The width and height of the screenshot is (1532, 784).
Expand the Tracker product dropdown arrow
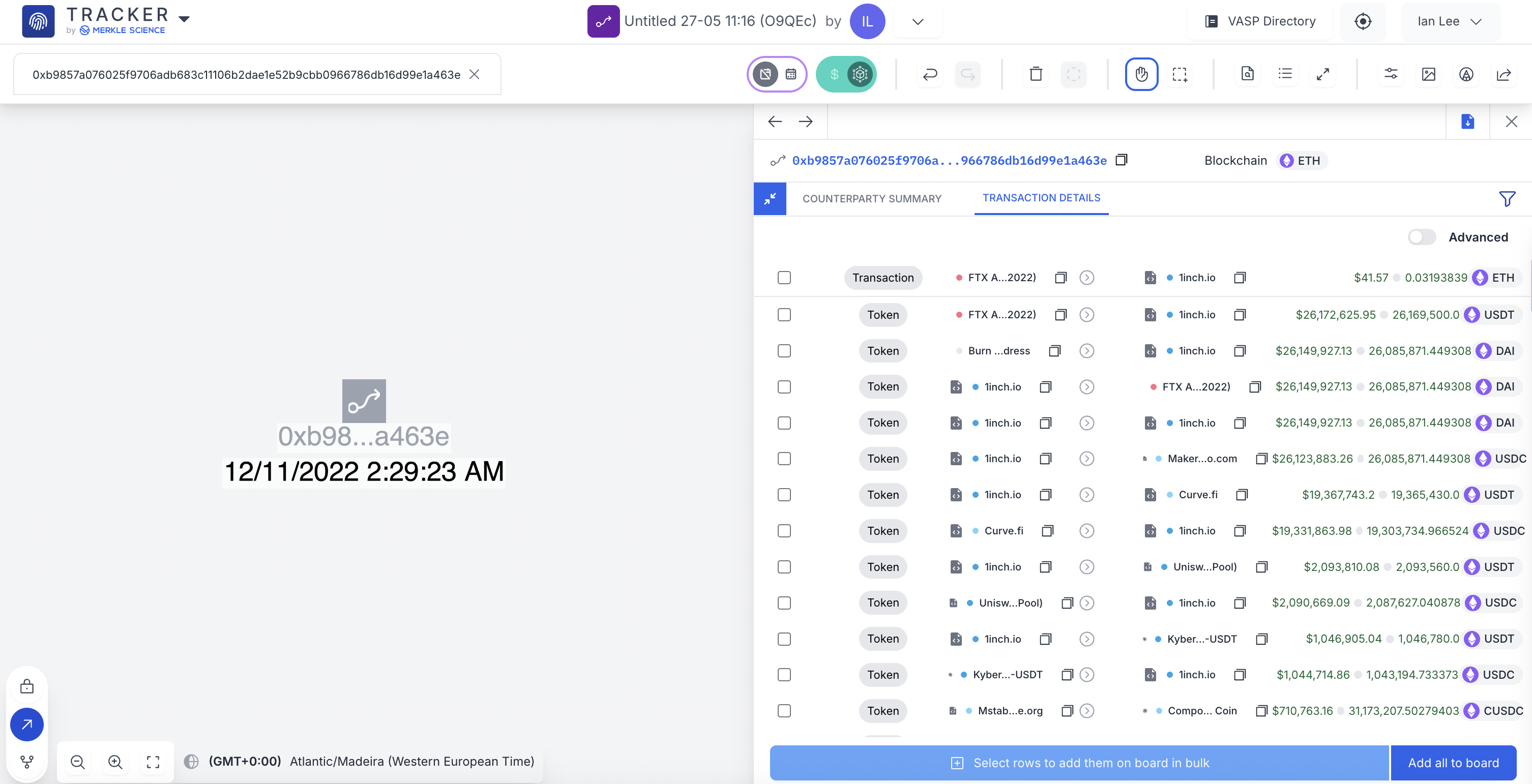(184, 19)
